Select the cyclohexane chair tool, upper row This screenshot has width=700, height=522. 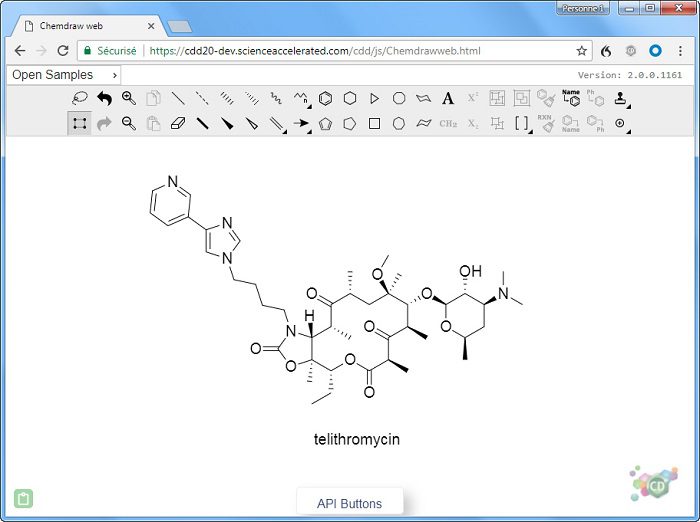[424, 98]
